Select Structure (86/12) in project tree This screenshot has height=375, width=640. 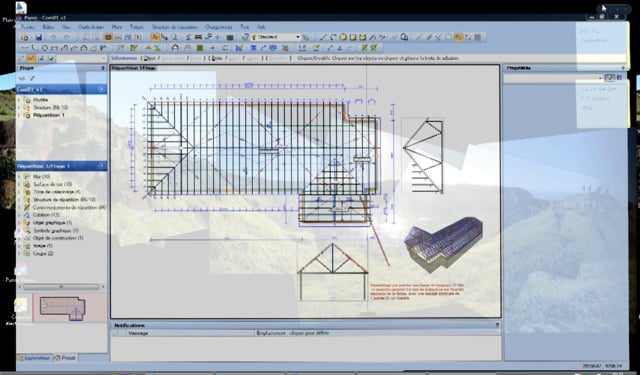point(51,108)
